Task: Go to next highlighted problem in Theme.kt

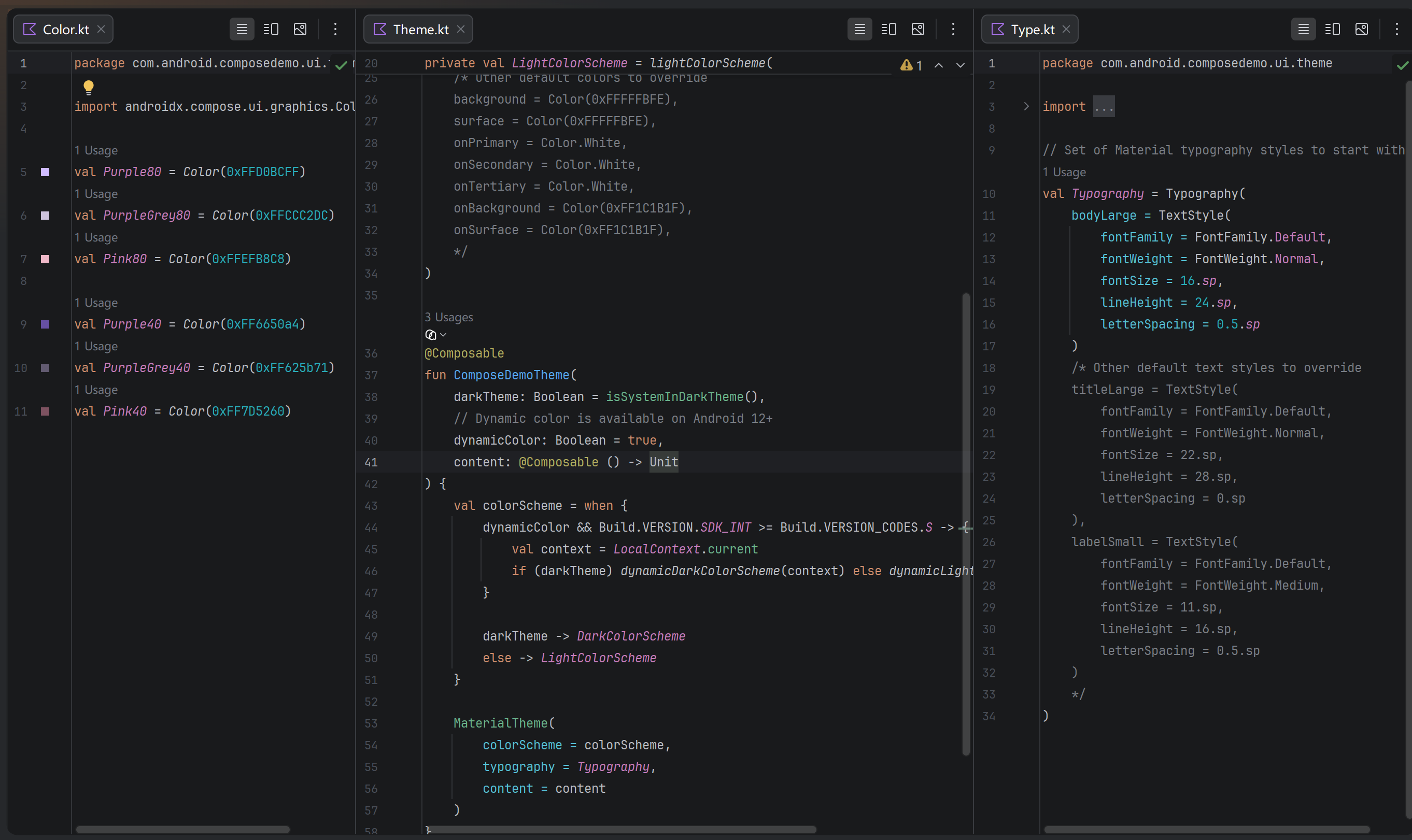Action: pyautogui.click(x=960, y=65)
